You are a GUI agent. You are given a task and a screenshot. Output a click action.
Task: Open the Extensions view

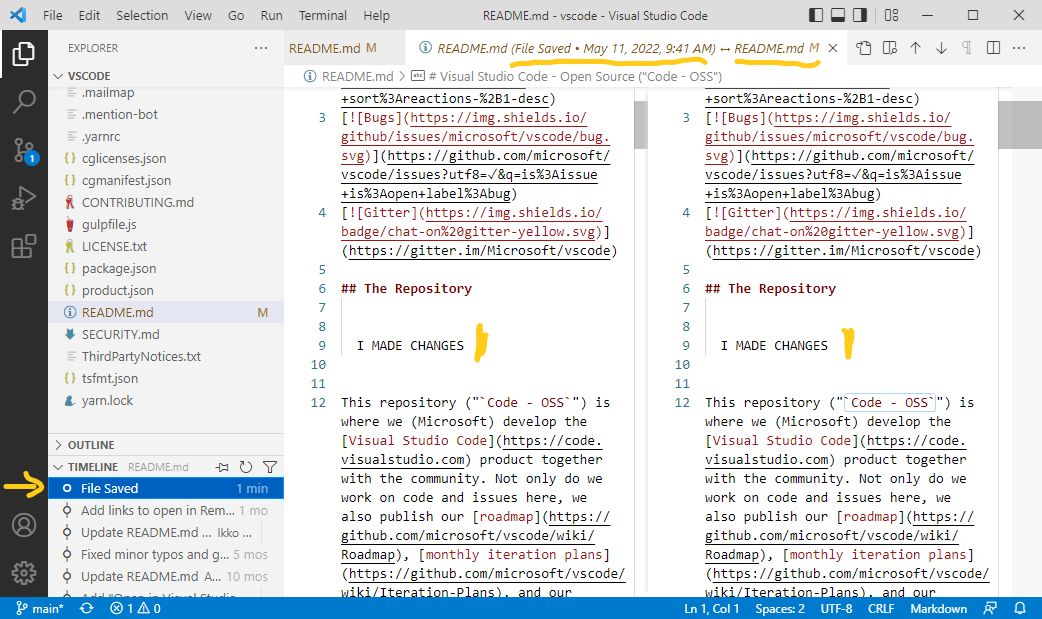pyautogui.click(x=24, y=246)
